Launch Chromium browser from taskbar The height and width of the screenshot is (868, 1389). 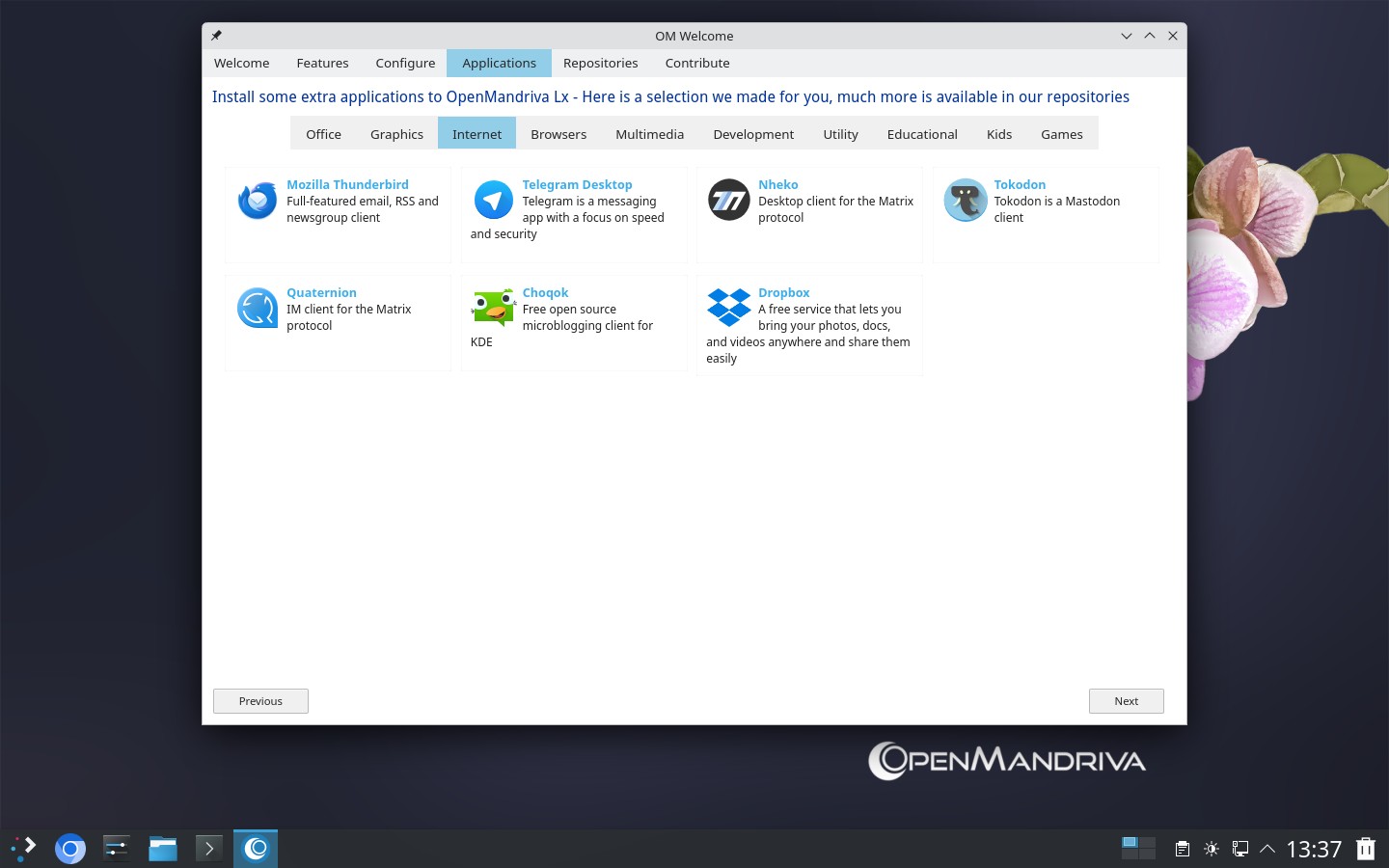(70, 849)
